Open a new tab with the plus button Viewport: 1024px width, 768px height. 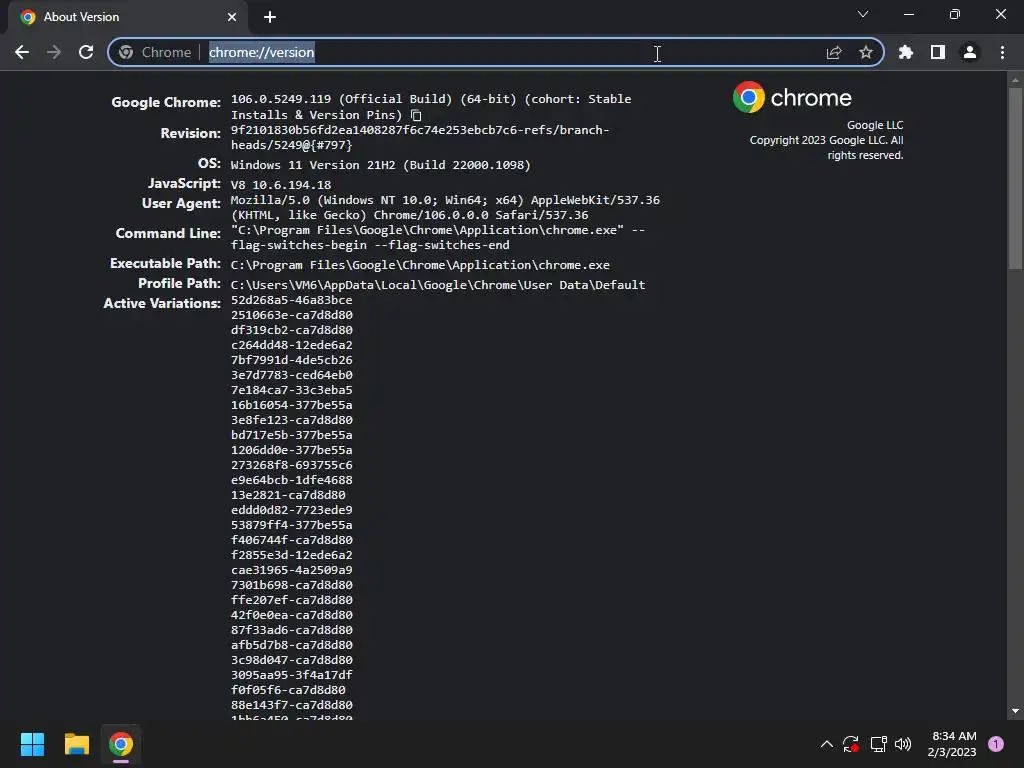tap(270, 17)
